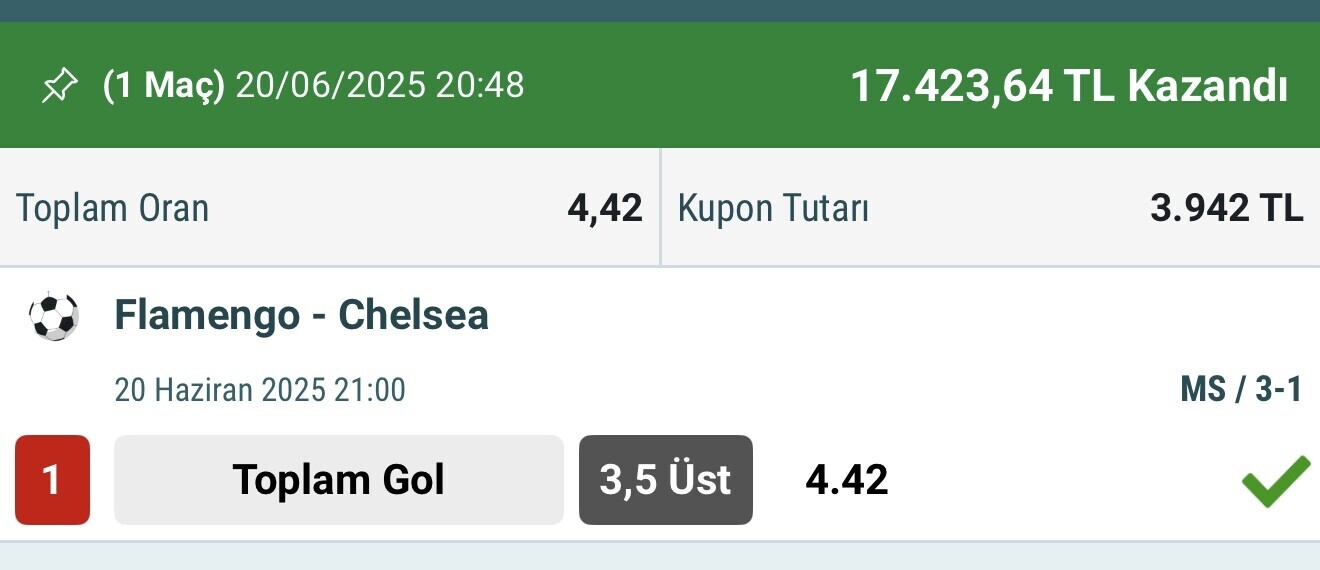Image resolution: width=1320 pixels, height=570 pixels.
Task: Click the dark top status strip
Action: [660, 11]
